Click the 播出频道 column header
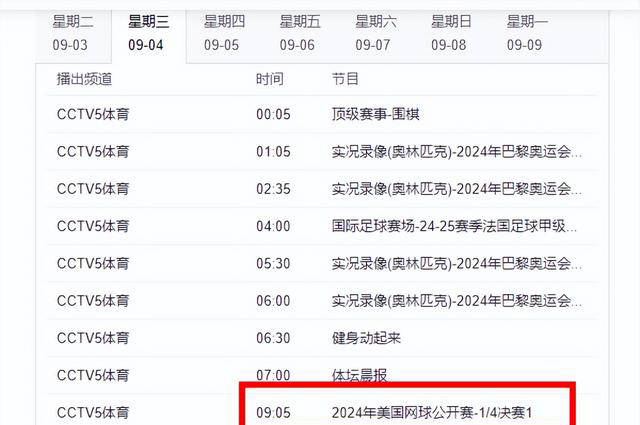640x425 pixels. coord(84,79)
